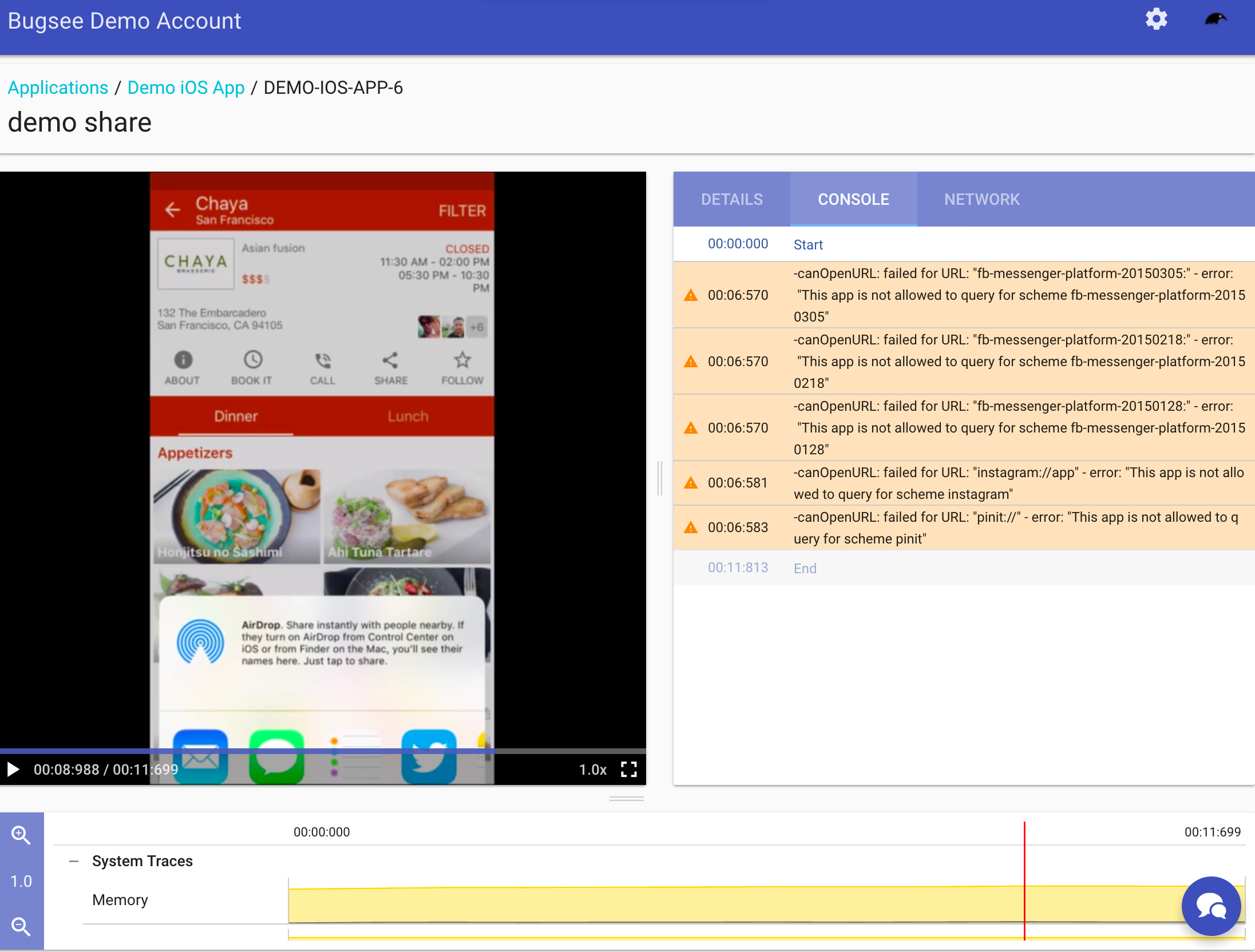This screenshot has height=952, width=1255.
Task: Click the Applications breadcrumb link
Action: 58,88
